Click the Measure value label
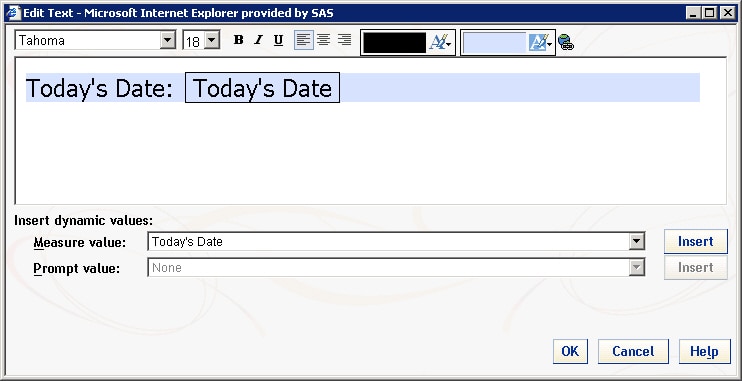 coord(80,243)
